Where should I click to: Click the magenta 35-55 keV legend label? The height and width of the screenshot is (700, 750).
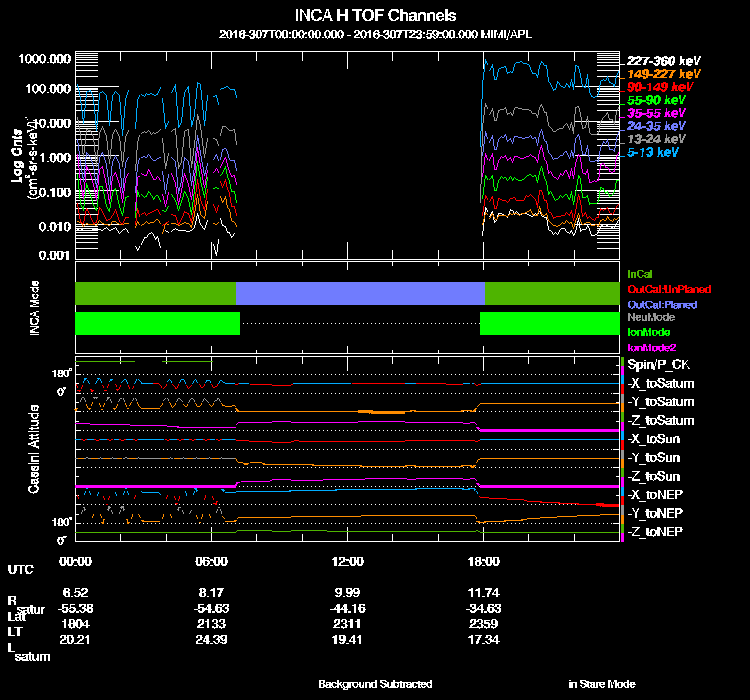pyautogui.click(x=658, y=114)
